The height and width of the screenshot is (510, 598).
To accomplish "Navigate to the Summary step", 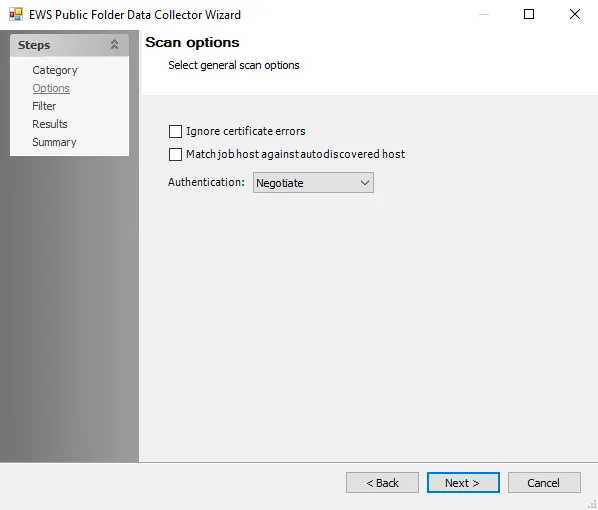I will point(54,142).
